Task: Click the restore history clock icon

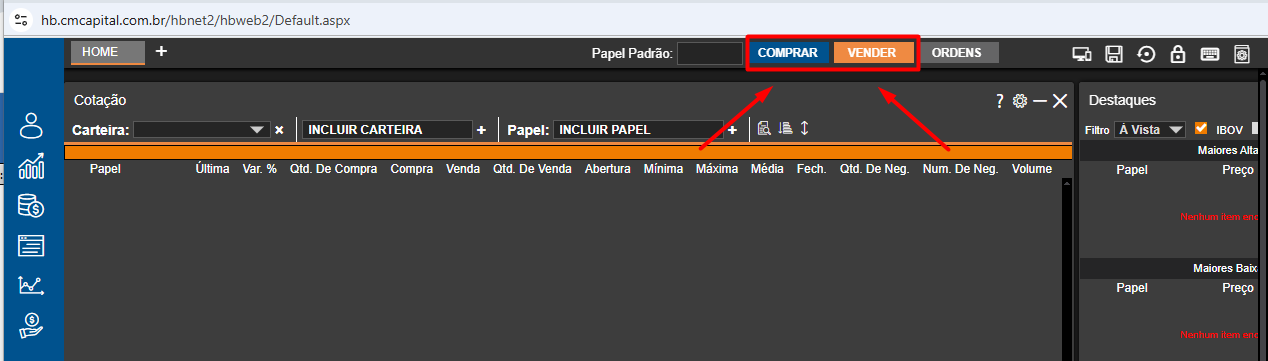Action: click(1147, 54)
